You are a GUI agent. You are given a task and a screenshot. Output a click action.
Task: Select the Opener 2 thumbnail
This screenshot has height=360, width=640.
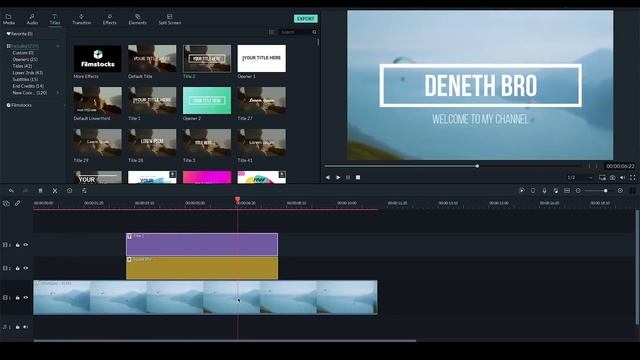coord(207,100)
